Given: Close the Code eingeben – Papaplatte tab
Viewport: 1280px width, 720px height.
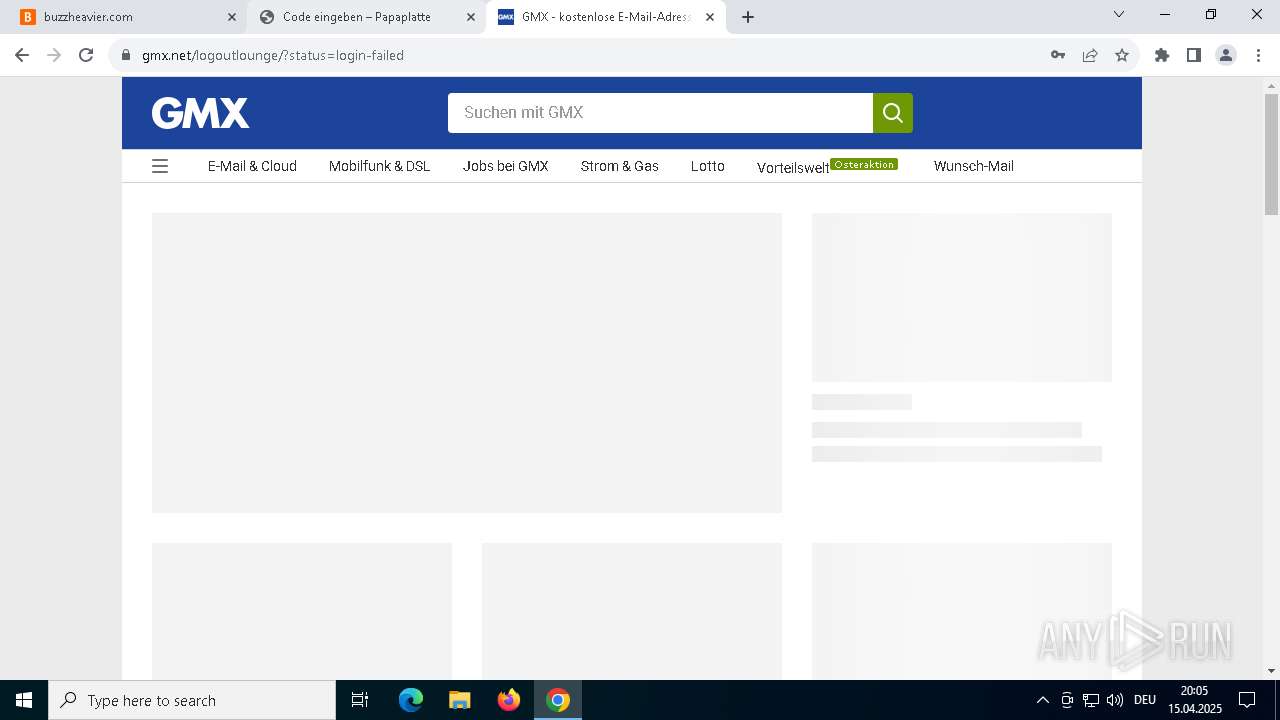Looking at the screenshot, I should click(471, 17).
